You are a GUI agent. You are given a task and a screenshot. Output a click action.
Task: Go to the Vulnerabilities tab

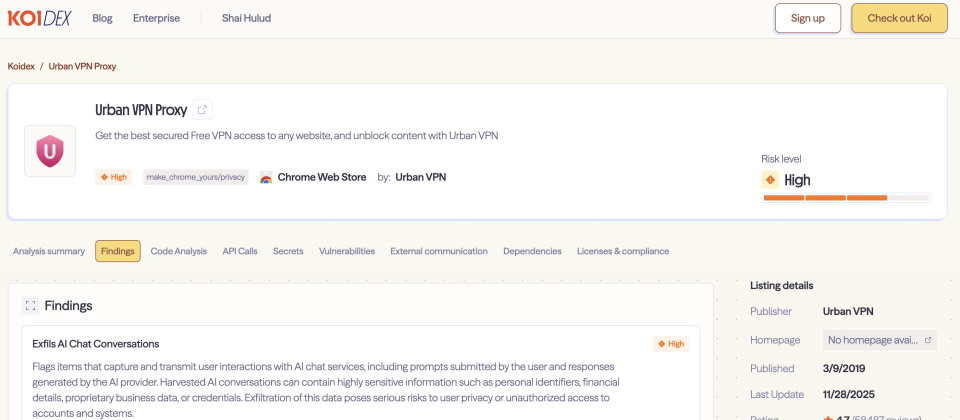(x=347, y=251)
